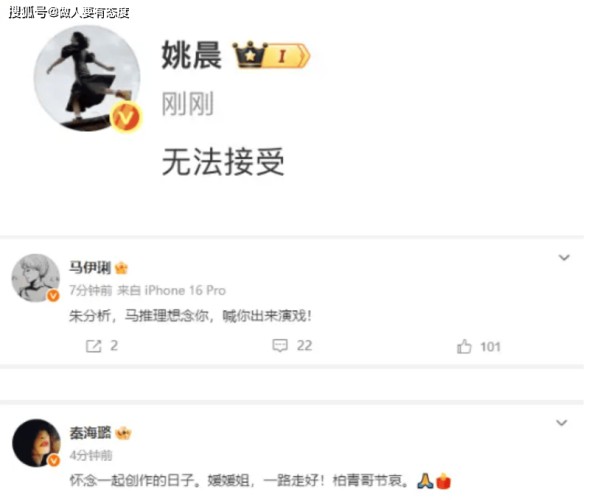This screenshot has height=503, width=600.
Task: Click the 刚刚 timestamp under 姚晨
Action: (x=188, y=104)
